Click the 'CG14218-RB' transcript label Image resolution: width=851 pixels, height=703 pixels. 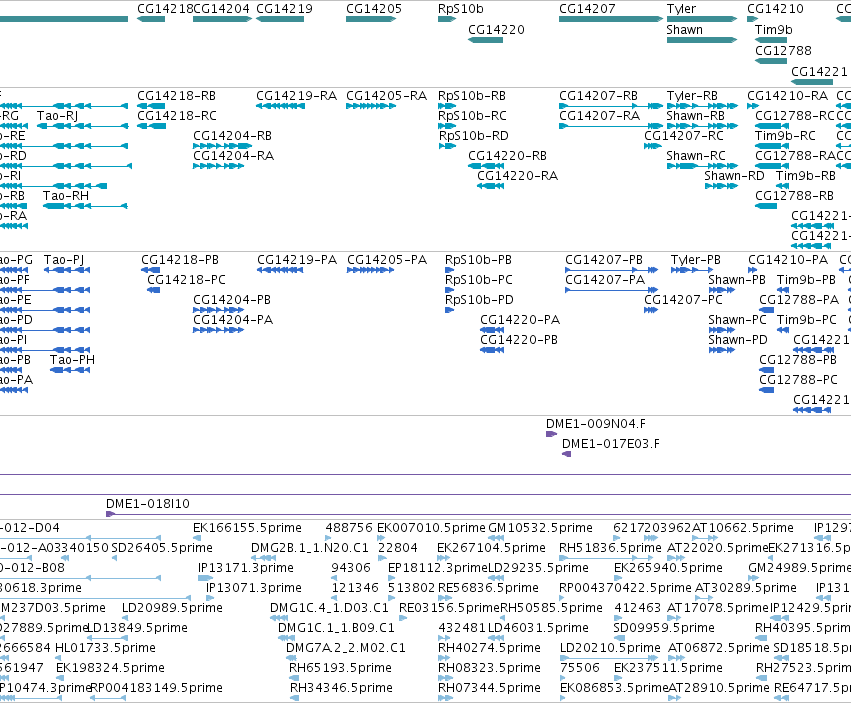(176, 96)
